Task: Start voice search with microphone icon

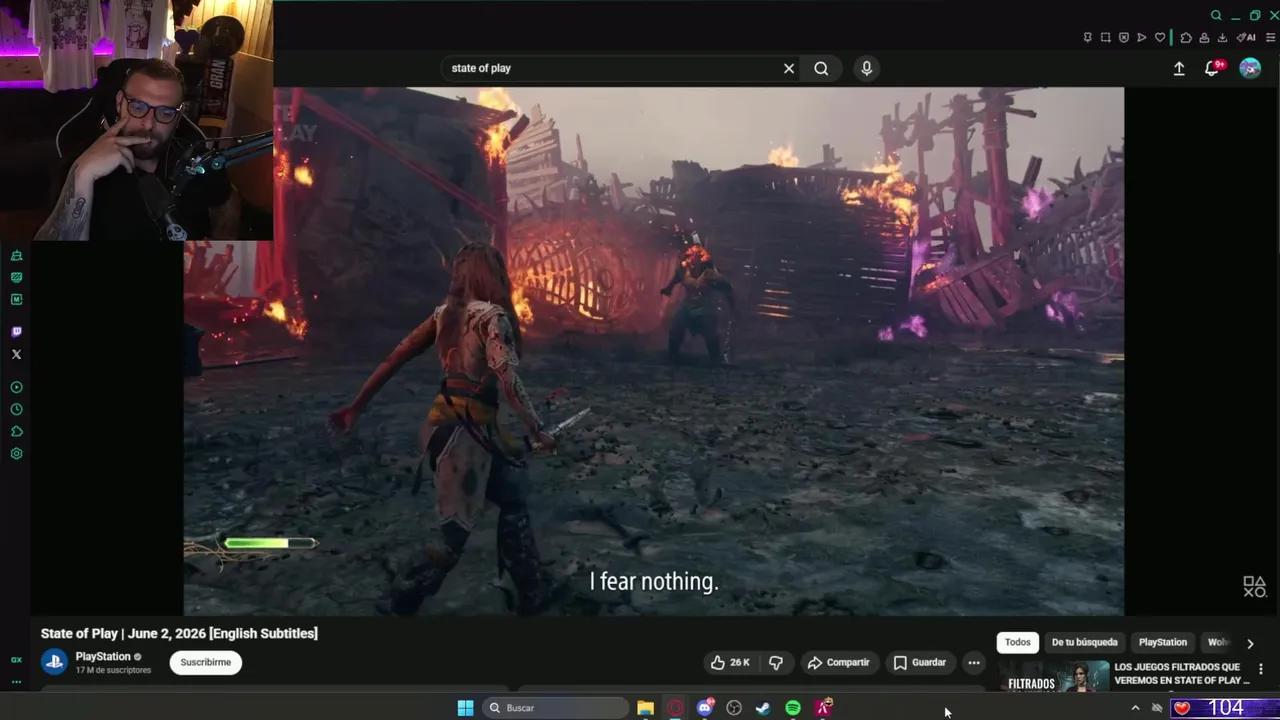Action: click(866, 68)
